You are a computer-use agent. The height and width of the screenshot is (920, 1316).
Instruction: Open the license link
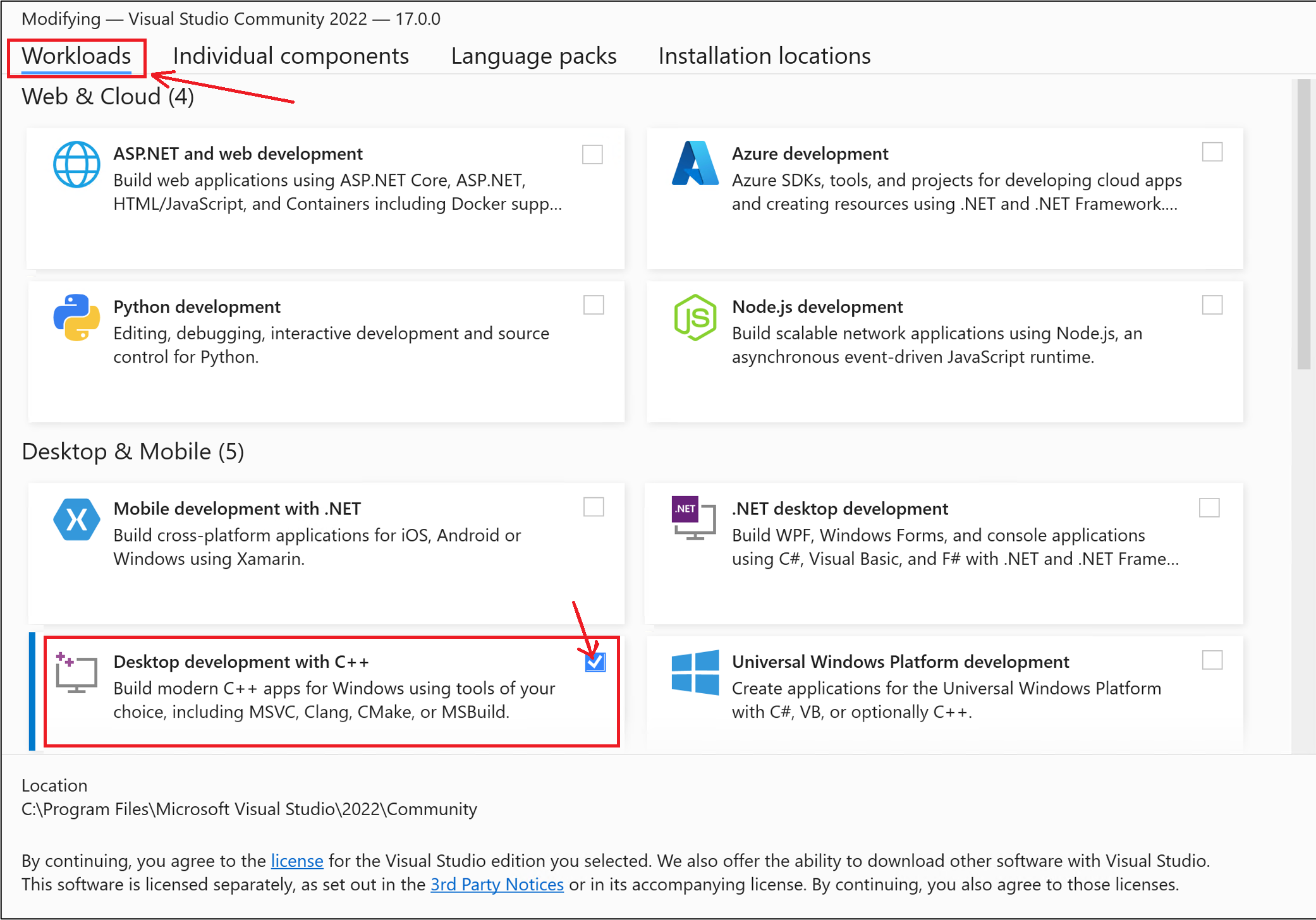coord(296,861)
